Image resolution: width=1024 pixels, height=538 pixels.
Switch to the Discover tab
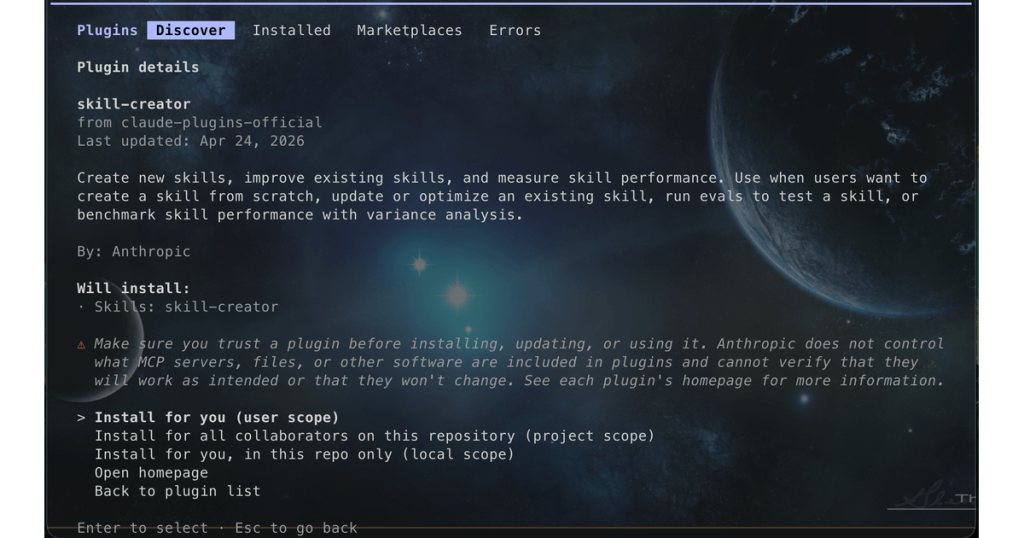pyautogui.click(x=191, y=30)
